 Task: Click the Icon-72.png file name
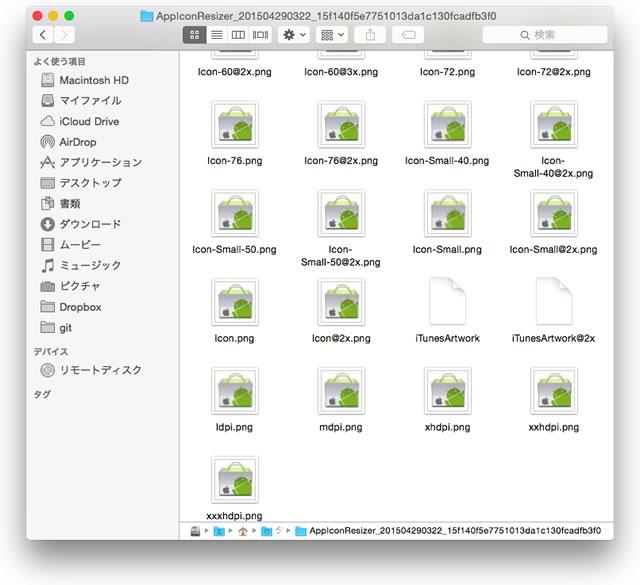click(x=448, y=72)
